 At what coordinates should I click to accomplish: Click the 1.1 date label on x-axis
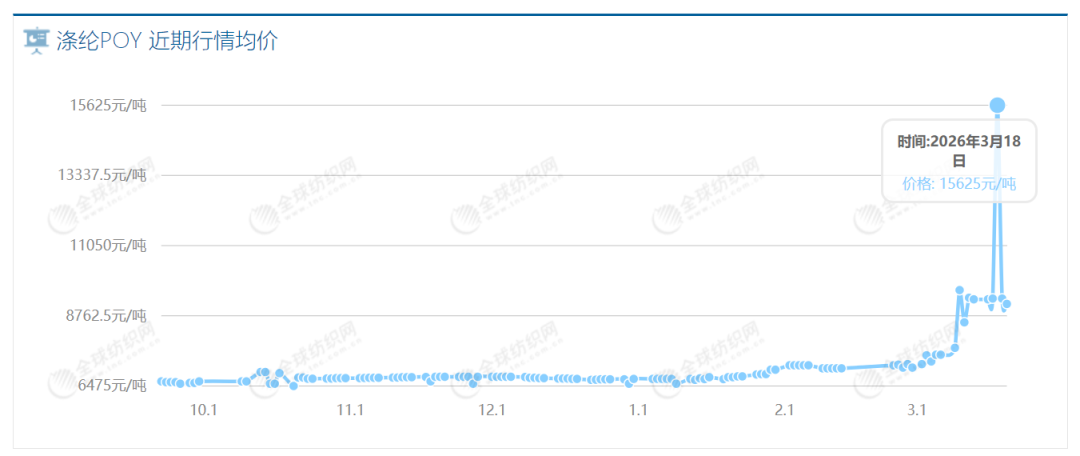pos(639,410)
